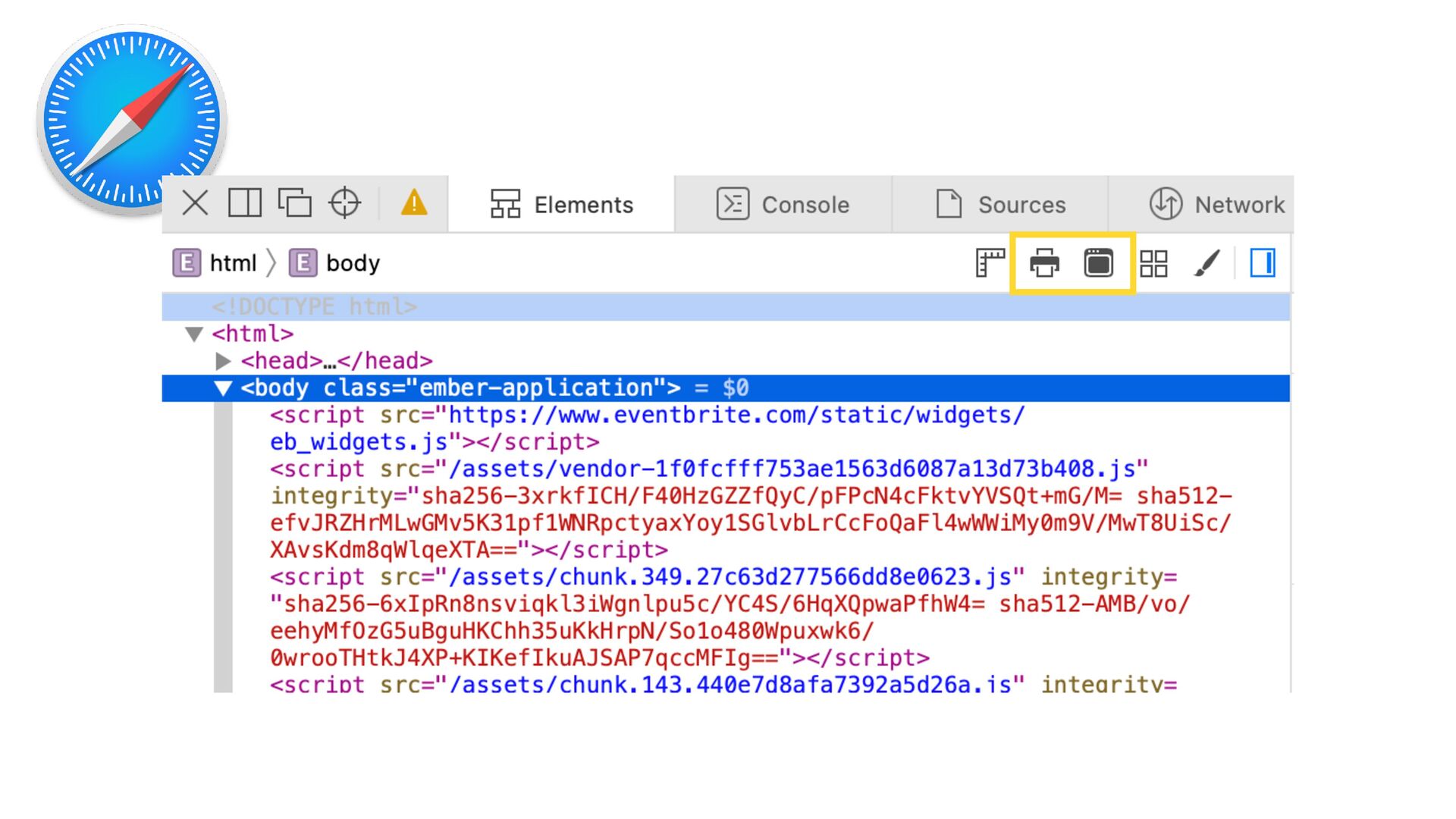Detach inspector into separate window icon
Viewport: 1456px width, 819px height.
tap(295, 203)
